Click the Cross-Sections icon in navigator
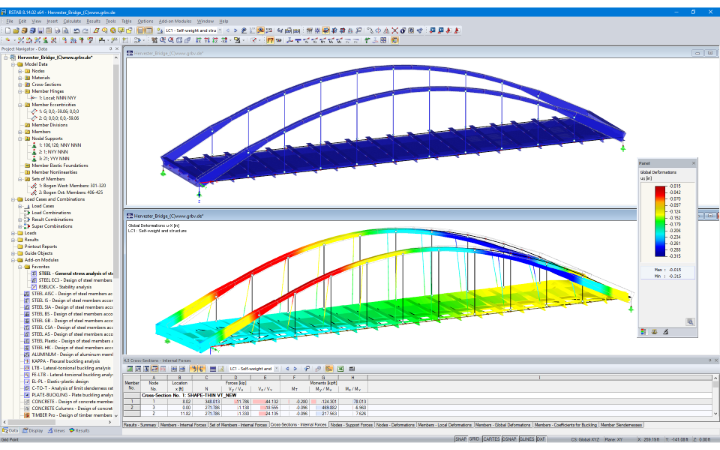The height and width of the screenshot is (450, 720). (28, 84)
